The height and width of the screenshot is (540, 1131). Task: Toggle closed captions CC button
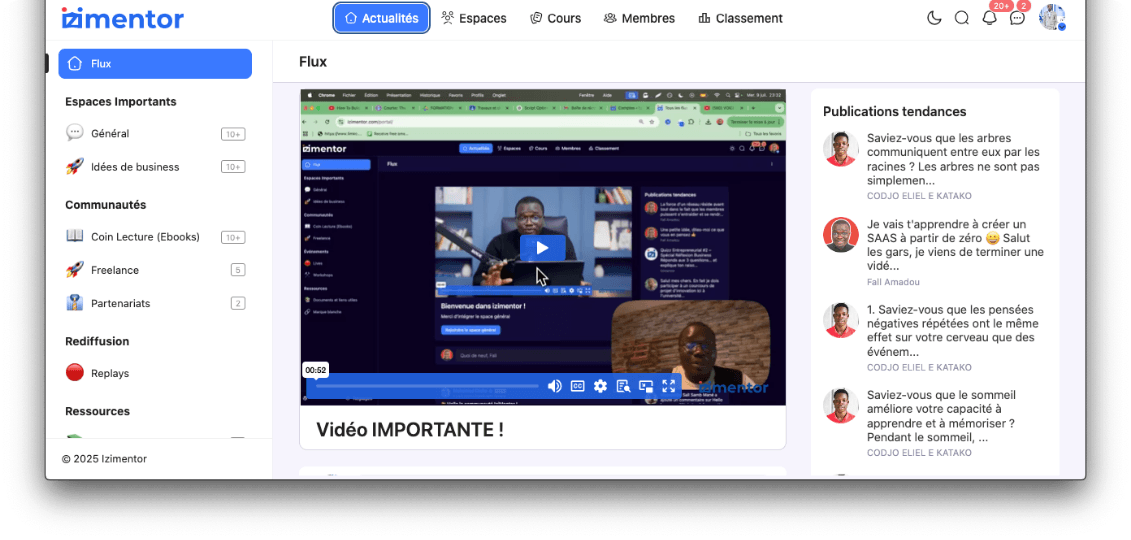pos(577,386)
